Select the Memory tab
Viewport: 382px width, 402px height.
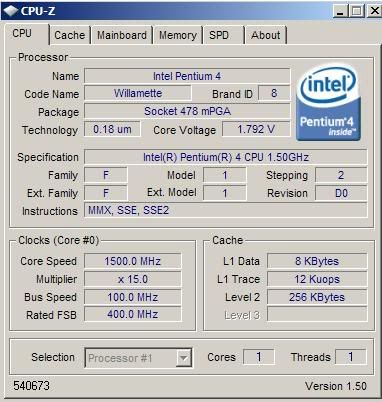click(x=178, y=35)
